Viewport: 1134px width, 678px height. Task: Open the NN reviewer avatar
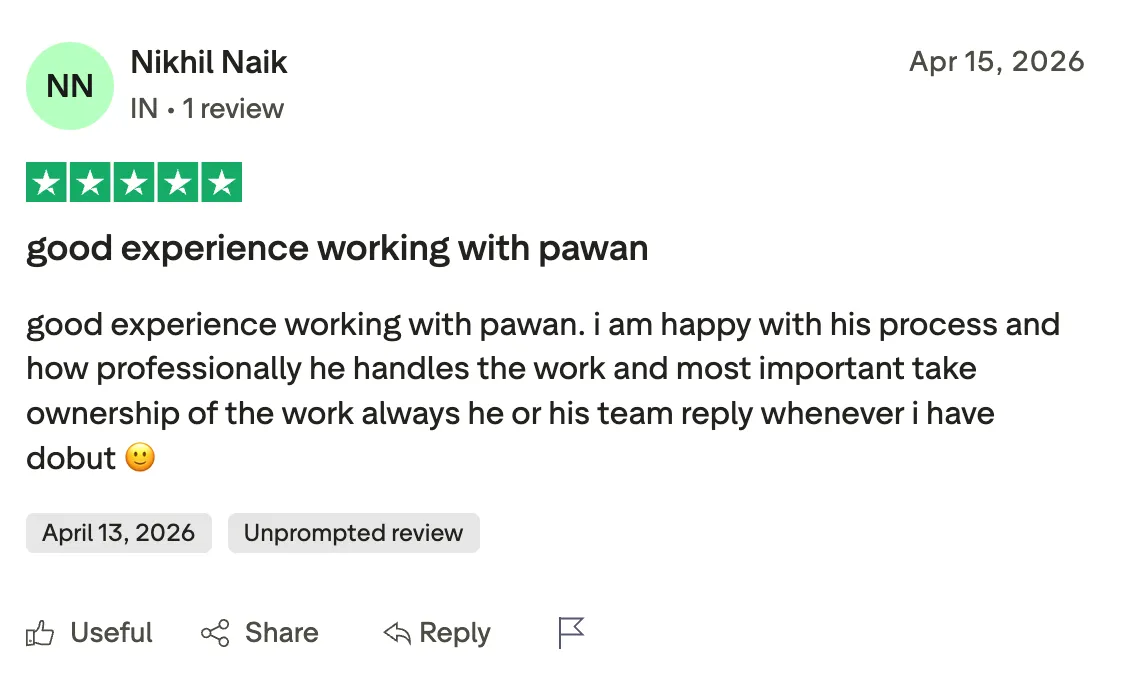69,86
